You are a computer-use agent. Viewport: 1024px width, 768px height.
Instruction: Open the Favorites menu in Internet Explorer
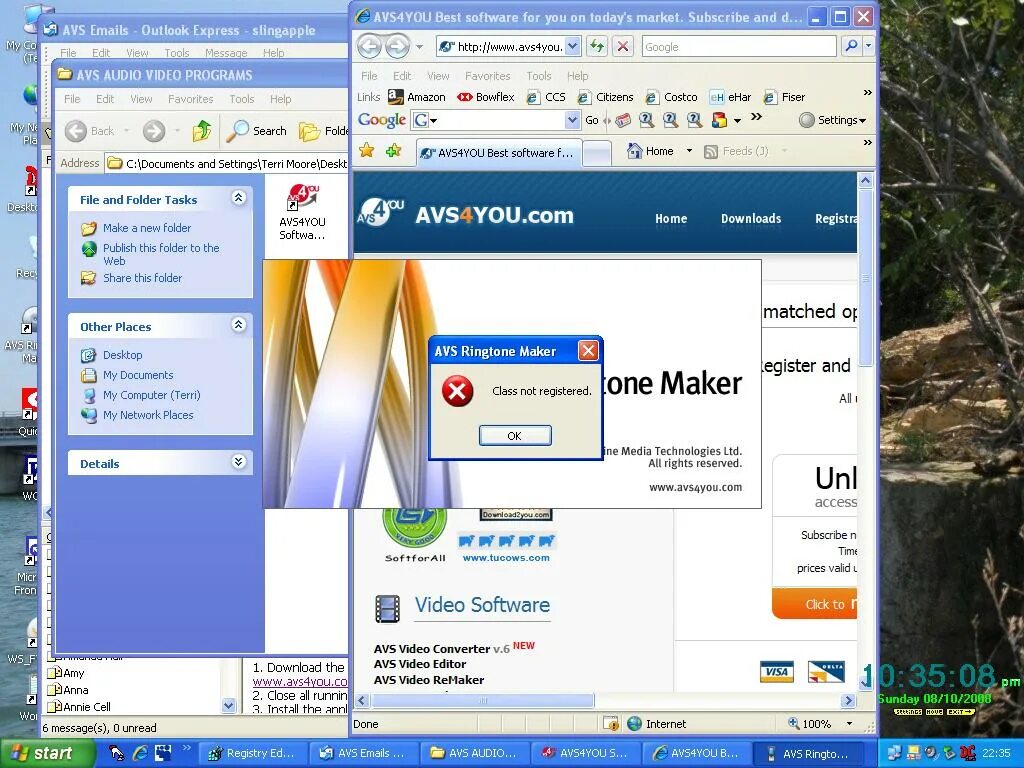point(487,76)
